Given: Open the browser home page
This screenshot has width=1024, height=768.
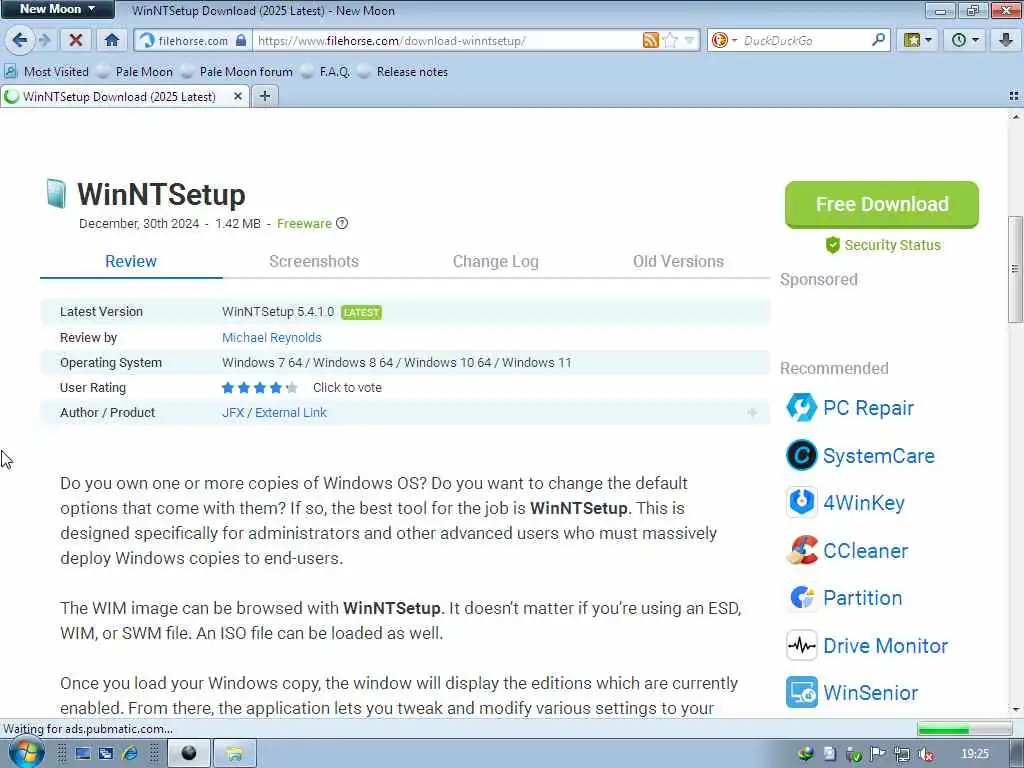Looking at the screenshot, I should (x=112, y=40).
